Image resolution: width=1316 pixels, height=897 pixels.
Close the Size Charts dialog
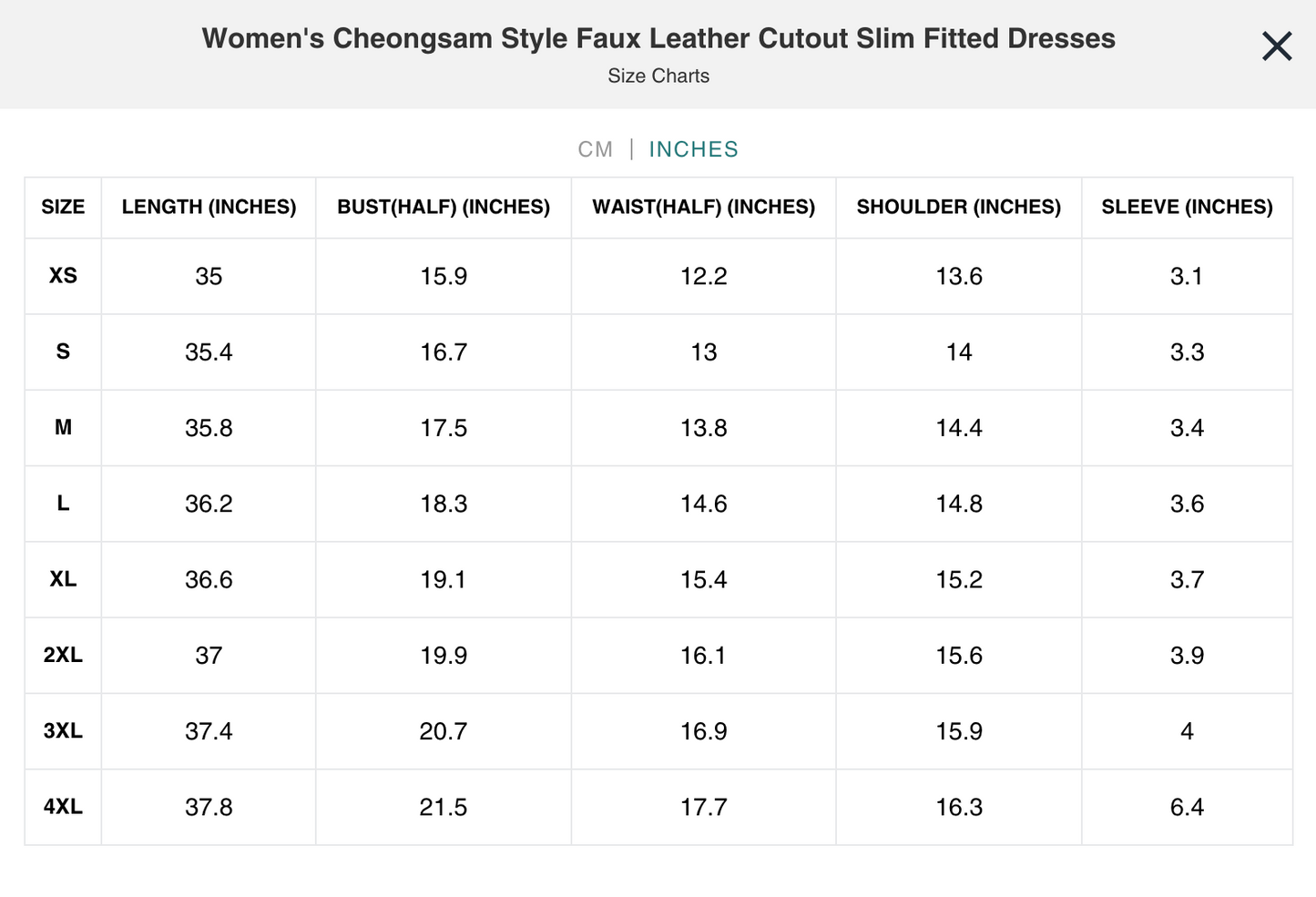click(x=1276, y=46)
